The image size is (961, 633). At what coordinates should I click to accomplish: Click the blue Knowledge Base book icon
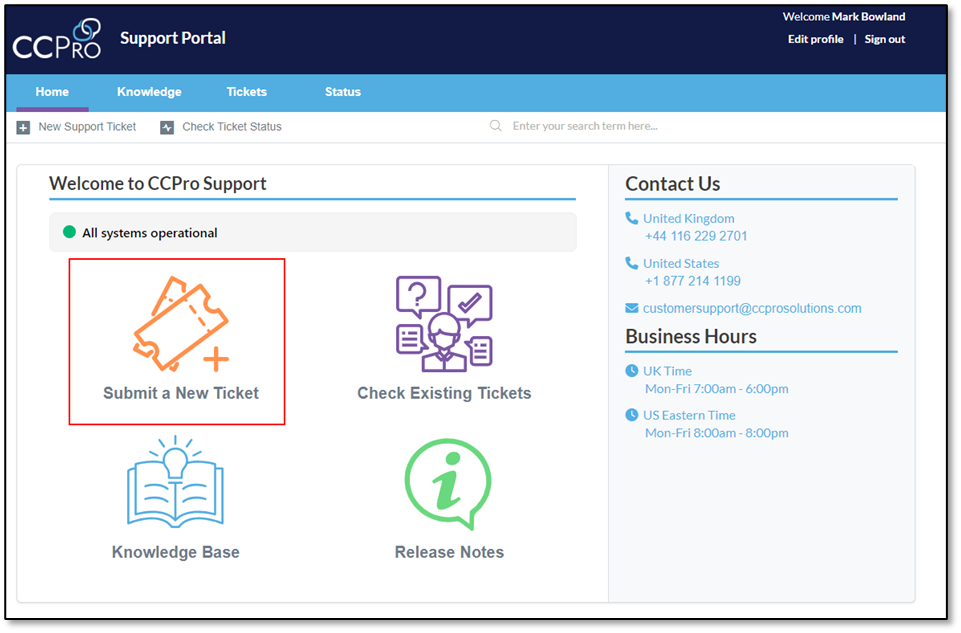(x=175, y=482)
